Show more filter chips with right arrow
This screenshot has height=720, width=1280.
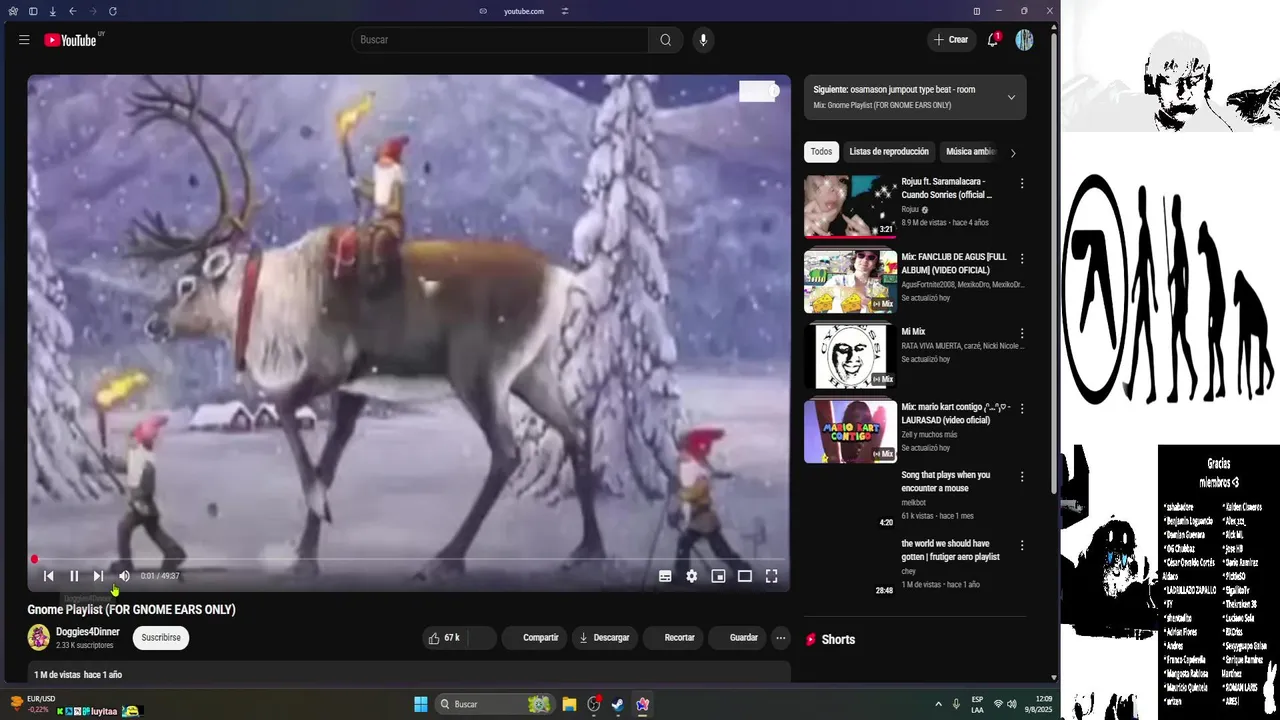pyautogui.click(x=1013, y=153)
